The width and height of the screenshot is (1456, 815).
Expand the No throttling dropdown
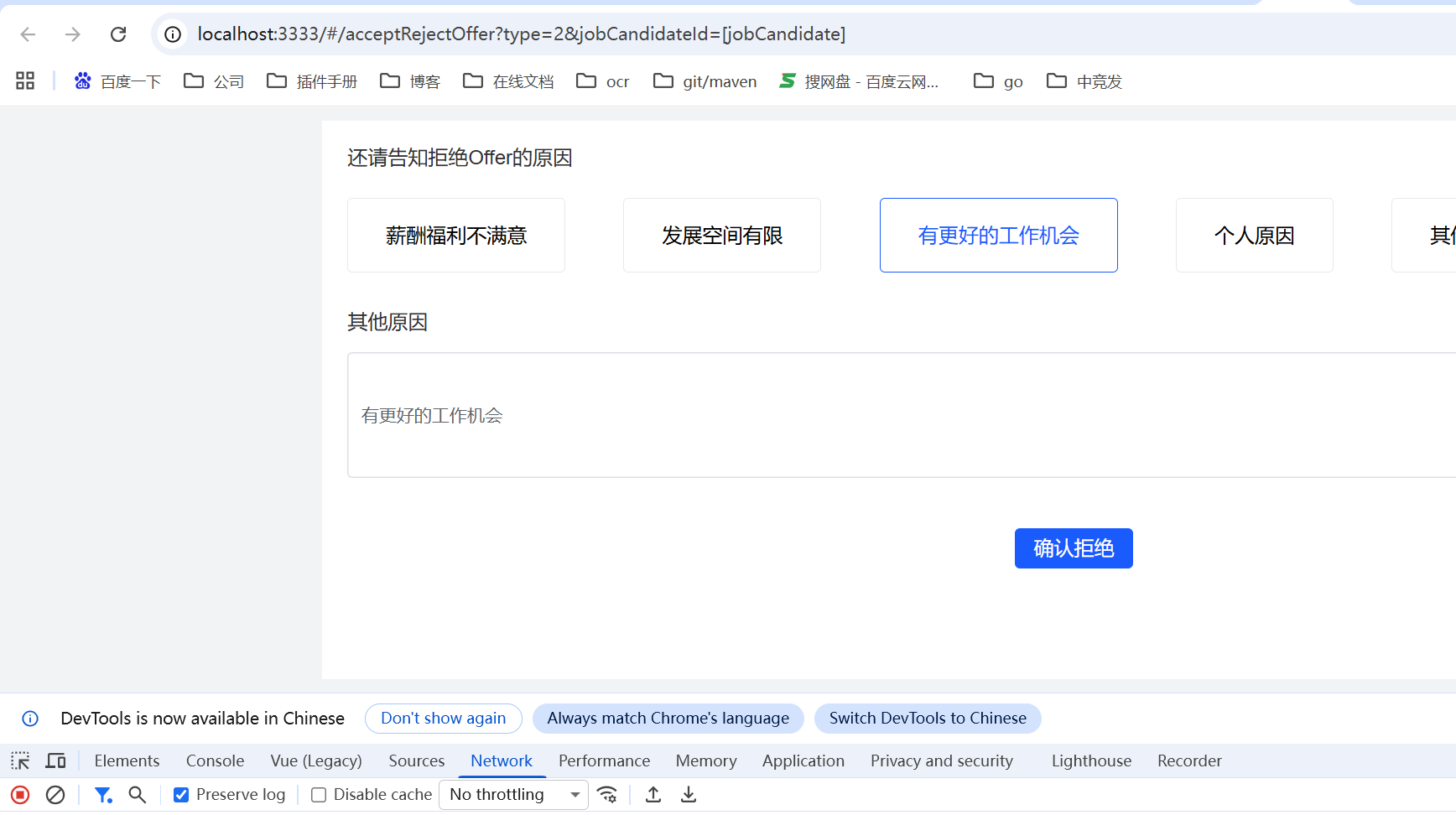pos(513,795)
